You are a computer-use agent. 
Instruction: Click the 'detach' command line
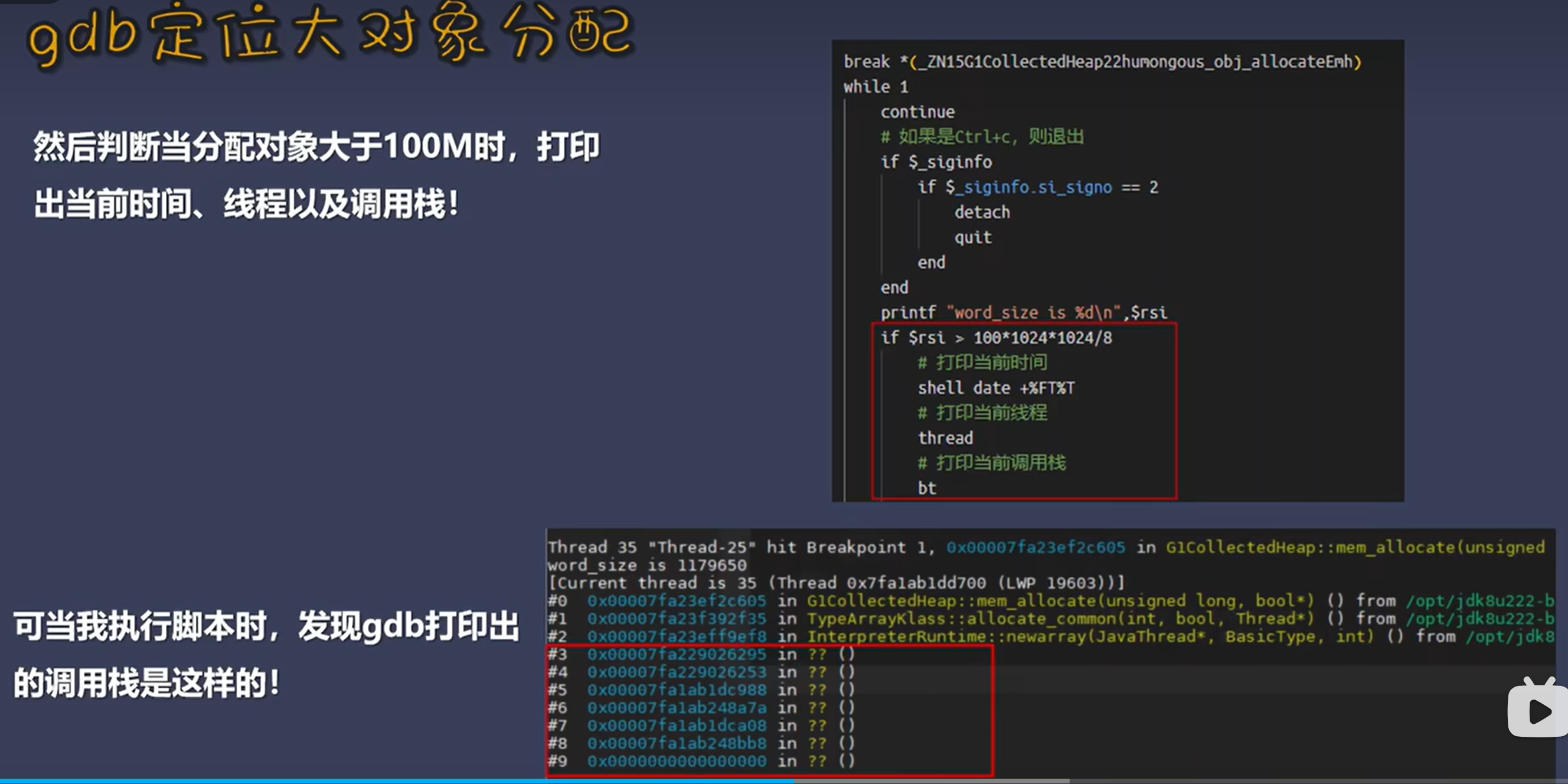tap(982, 213)
